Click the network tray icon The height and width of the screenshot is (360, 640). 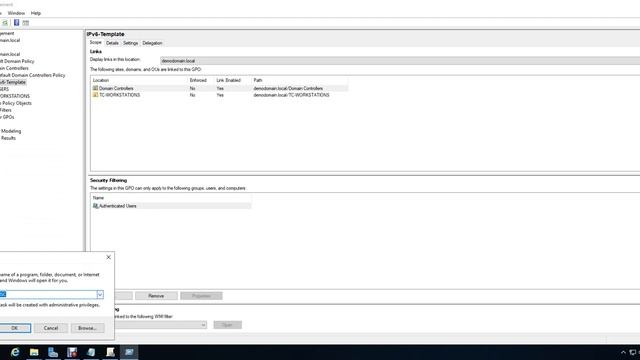(633, 352)
